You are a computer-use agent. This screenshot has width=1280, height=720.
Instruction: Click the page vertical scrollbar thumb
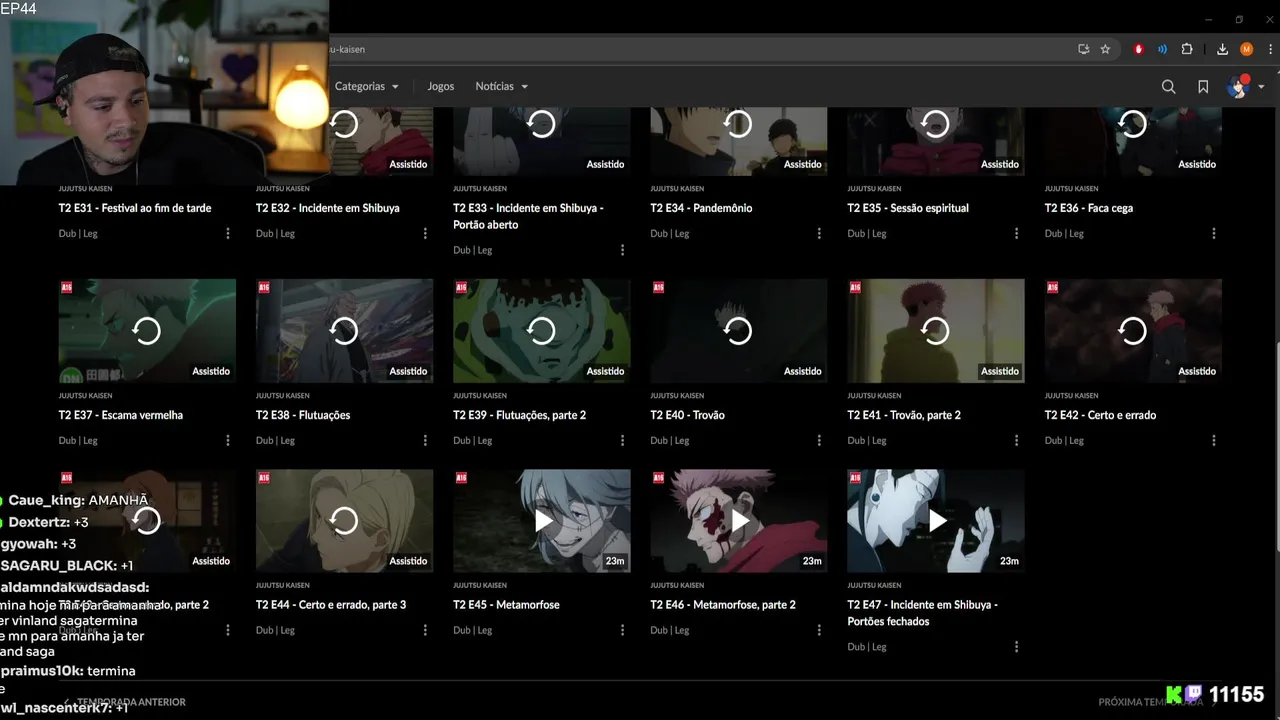(1276, 445)
